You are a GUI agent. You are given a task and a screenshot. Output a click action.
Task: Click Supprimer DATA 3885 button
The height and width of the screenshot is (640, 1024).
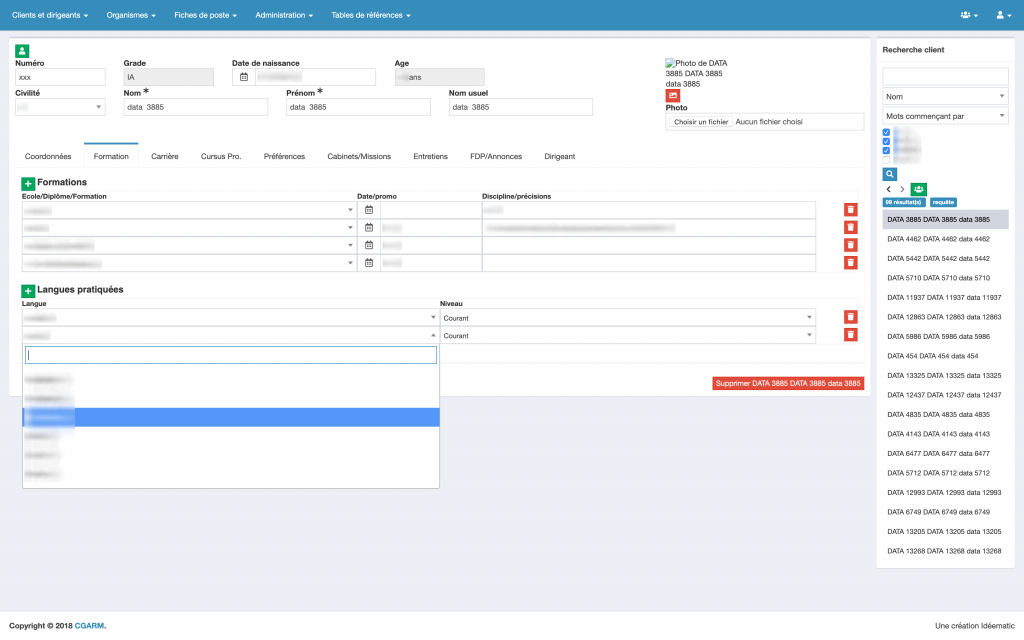pos(788,383)
